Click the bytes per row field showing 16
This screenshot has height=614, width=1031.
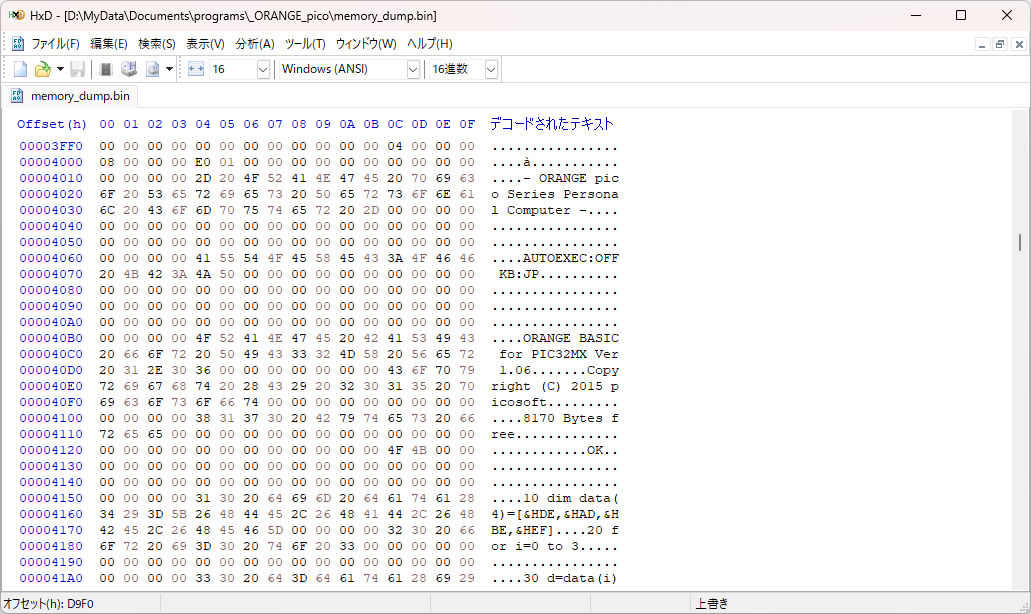point(232,69)
